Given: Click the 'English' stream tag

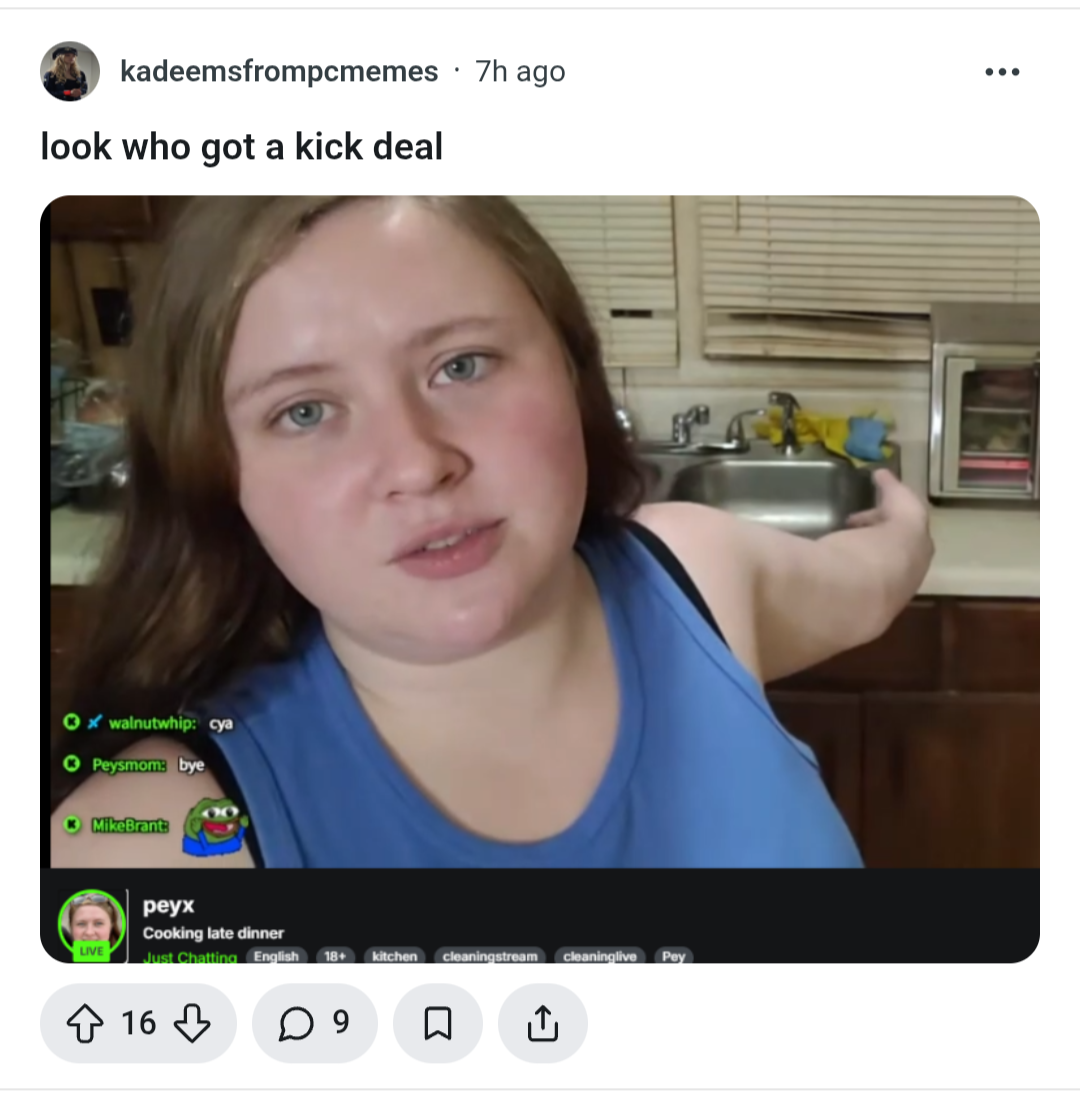Looking at the screenshot, I should tap(276, 956).
